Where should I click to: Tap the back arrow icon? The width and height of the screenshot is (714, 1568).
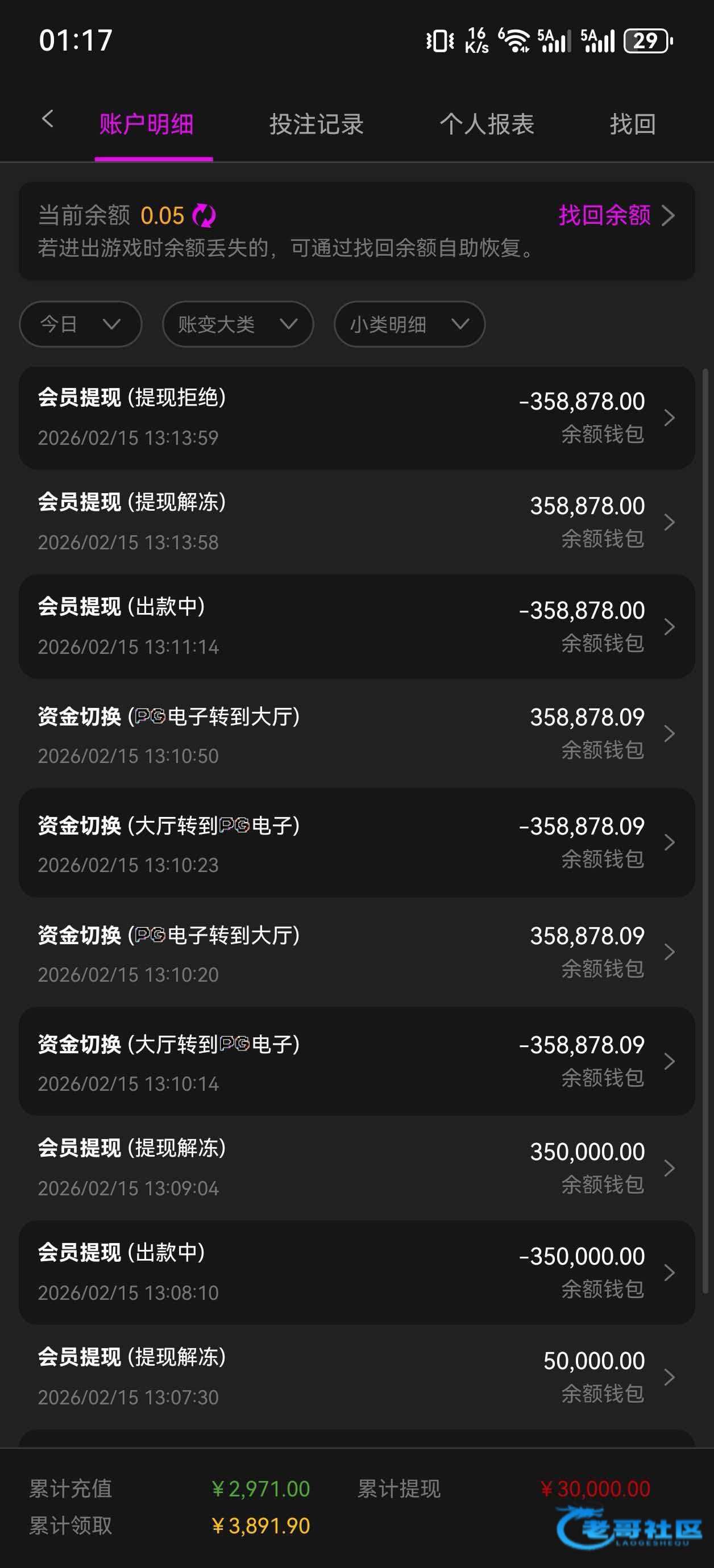(48, 119)
